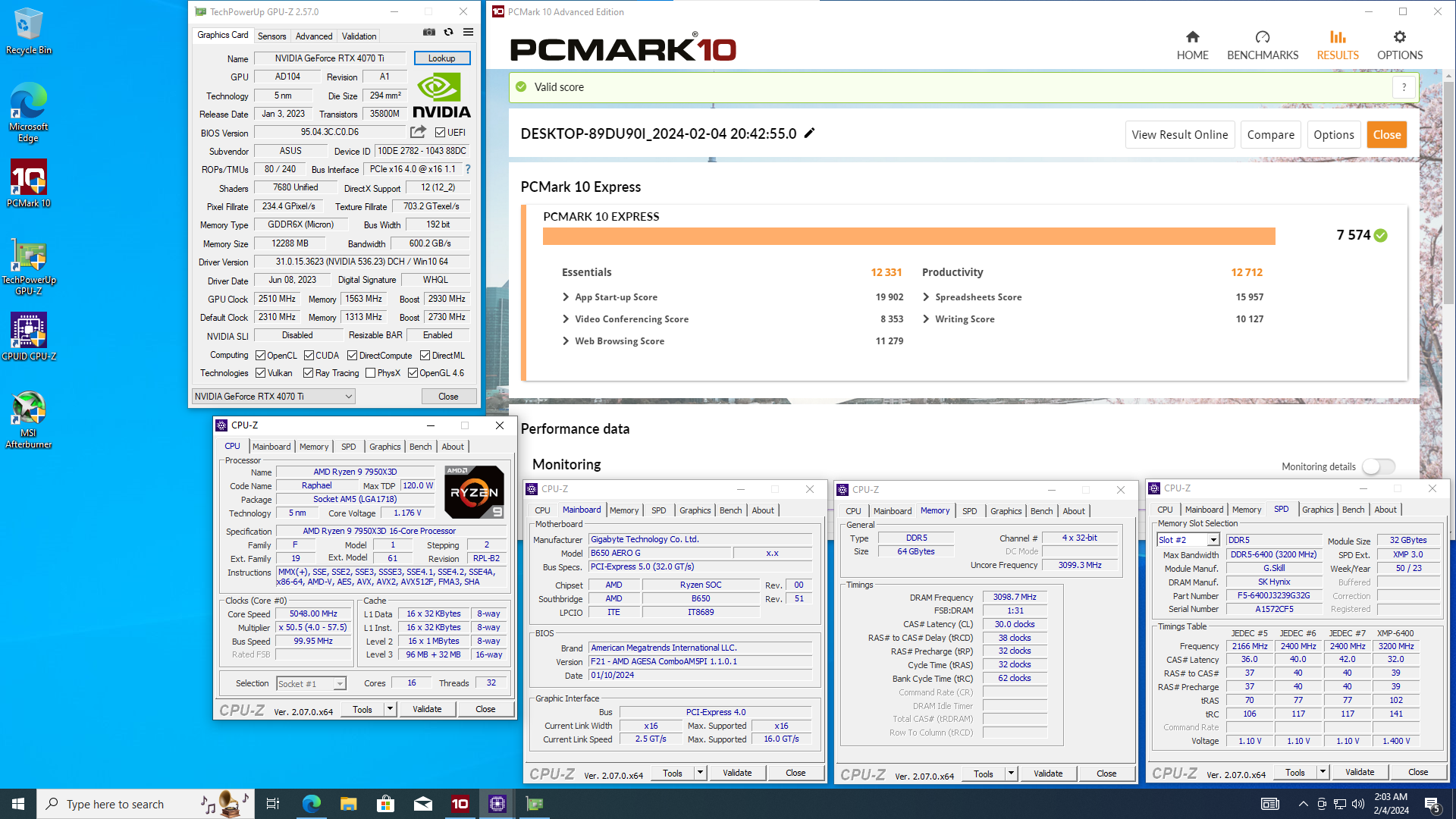Open File Explorer from the taskbar
This screenshot has height=819, width=1456.
pos(348,804)
